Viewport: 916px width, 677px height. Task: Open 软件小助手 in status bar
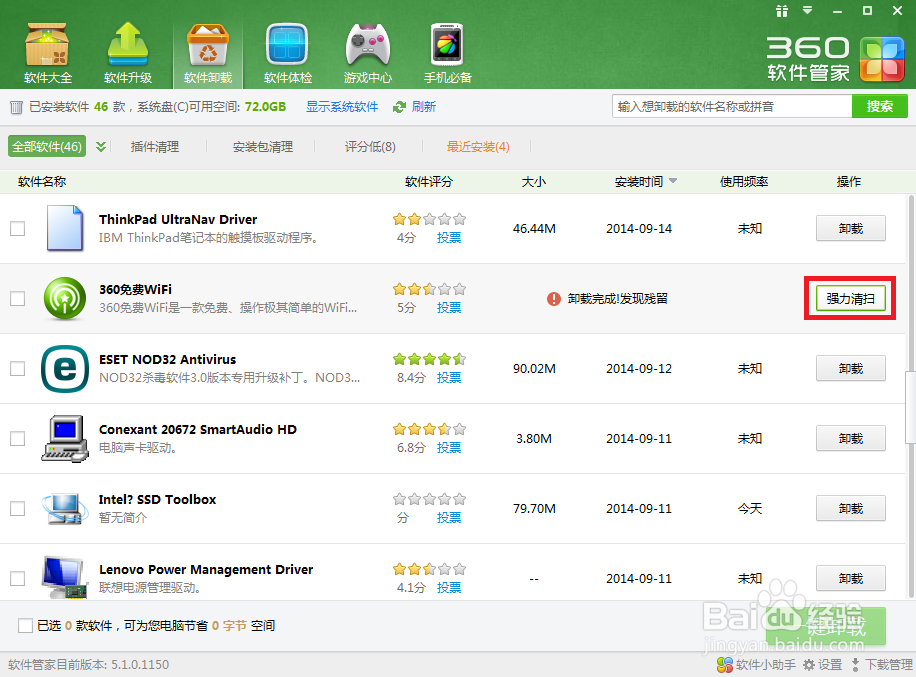[757, 665]
